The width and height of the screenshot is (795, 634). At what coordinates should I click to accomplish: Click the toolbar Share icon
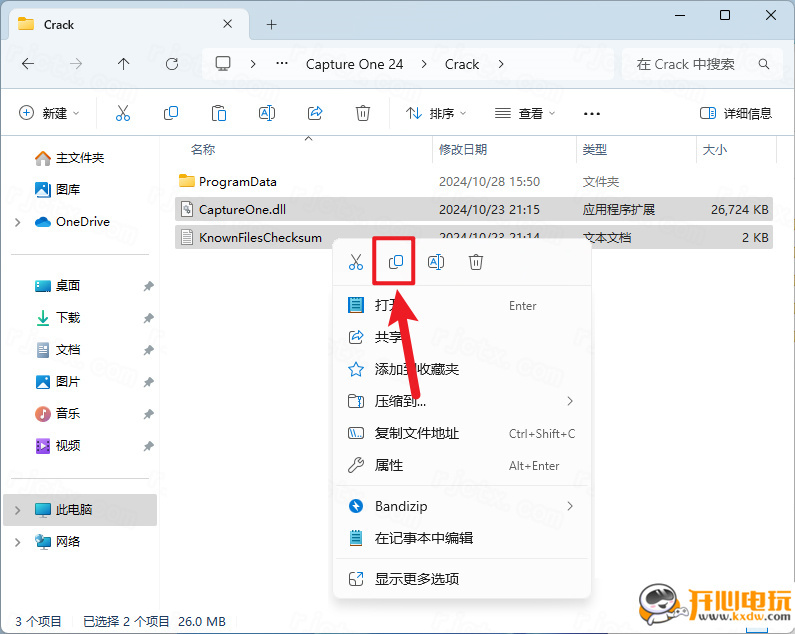(315, 113)
